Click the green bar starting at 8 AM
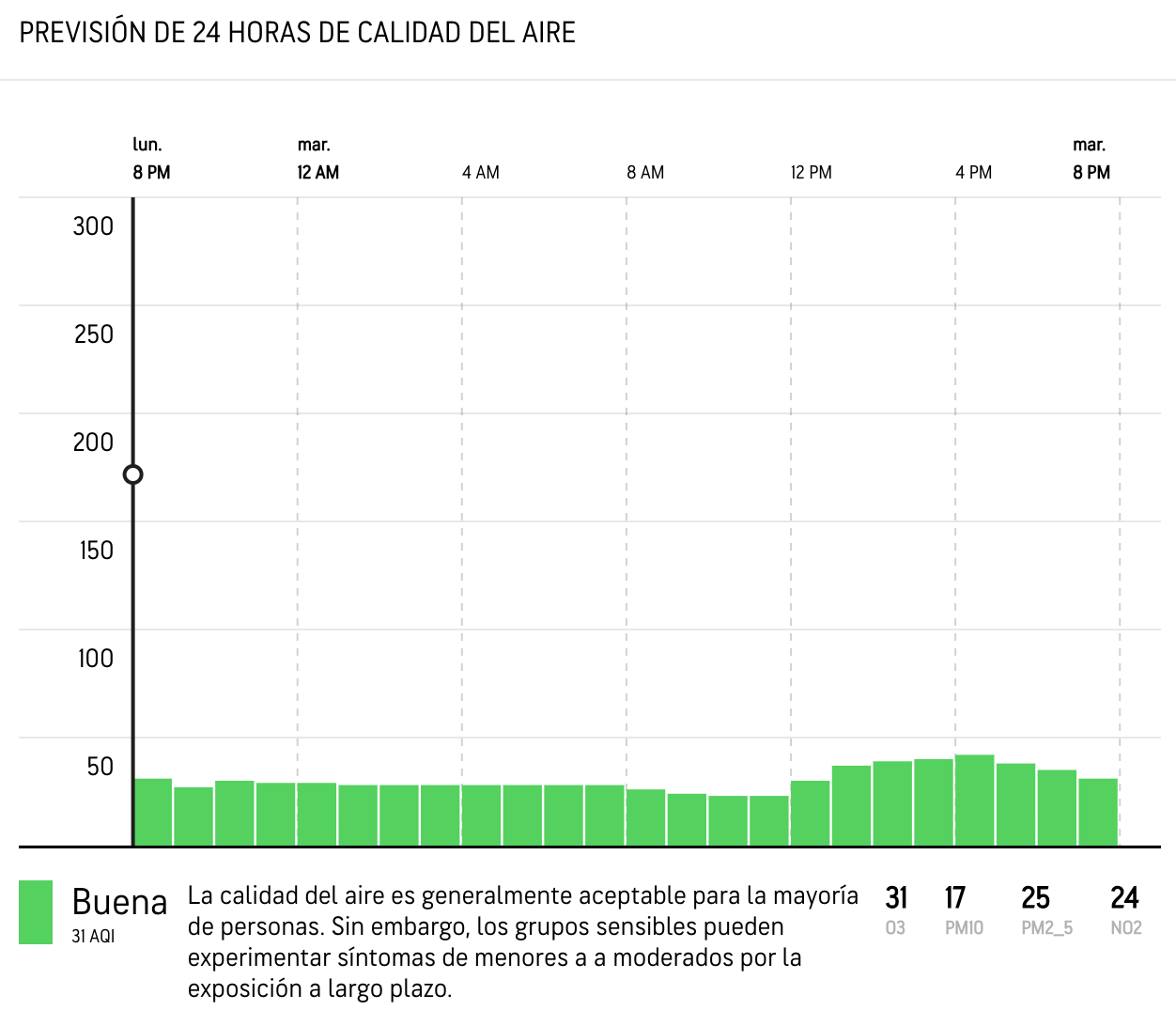Image resolution: width=1176 pixels, height=1026 pixels. coord(646,817)
